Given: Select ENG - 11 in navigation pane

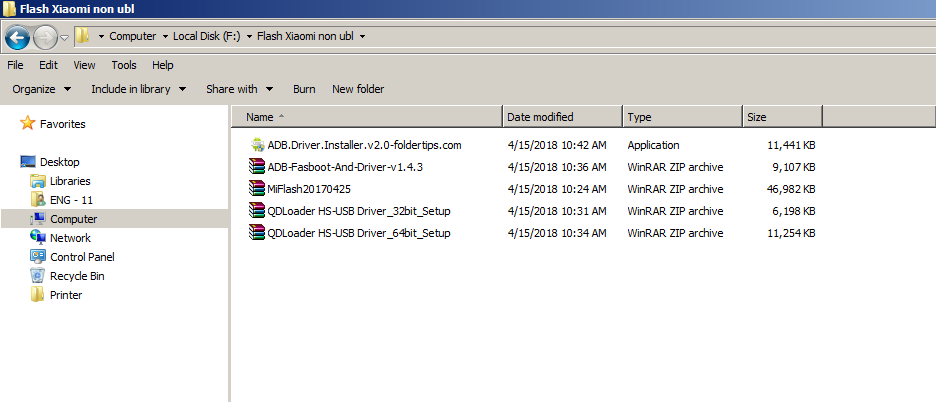Looking at the screenshot, I should point(72,200).
